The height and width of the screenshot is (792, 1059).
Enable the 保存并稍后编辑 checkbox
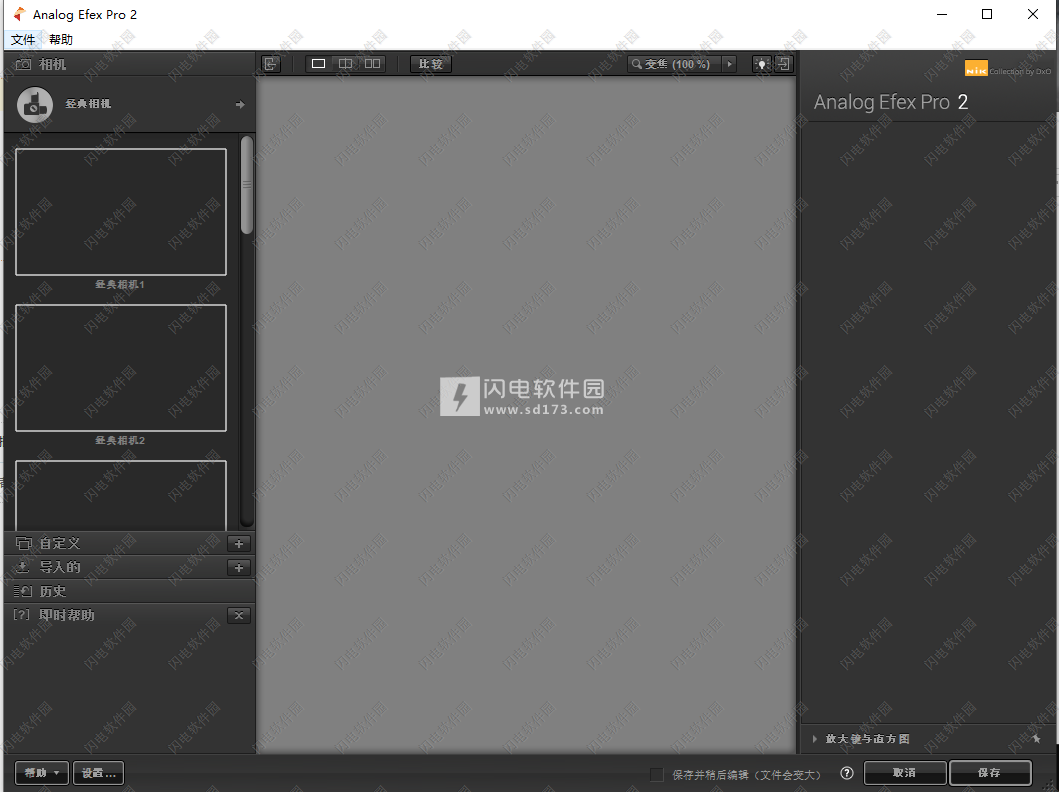(x=656, y=774)
